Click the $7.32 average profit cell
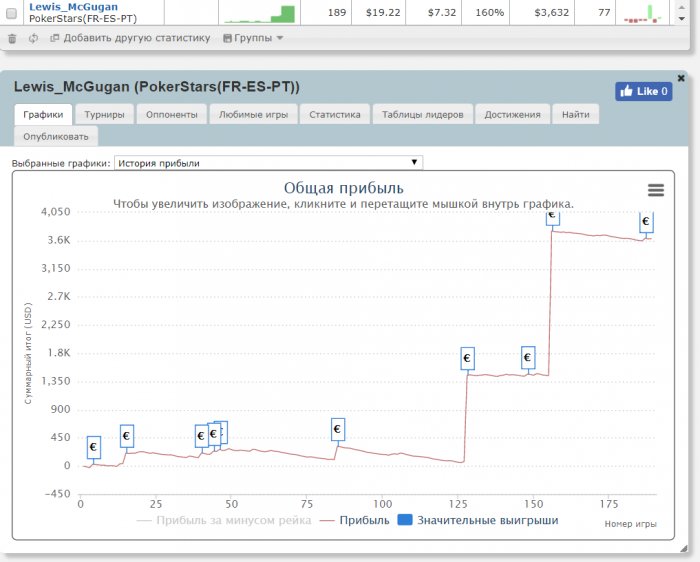 click(x=433, y=12)
